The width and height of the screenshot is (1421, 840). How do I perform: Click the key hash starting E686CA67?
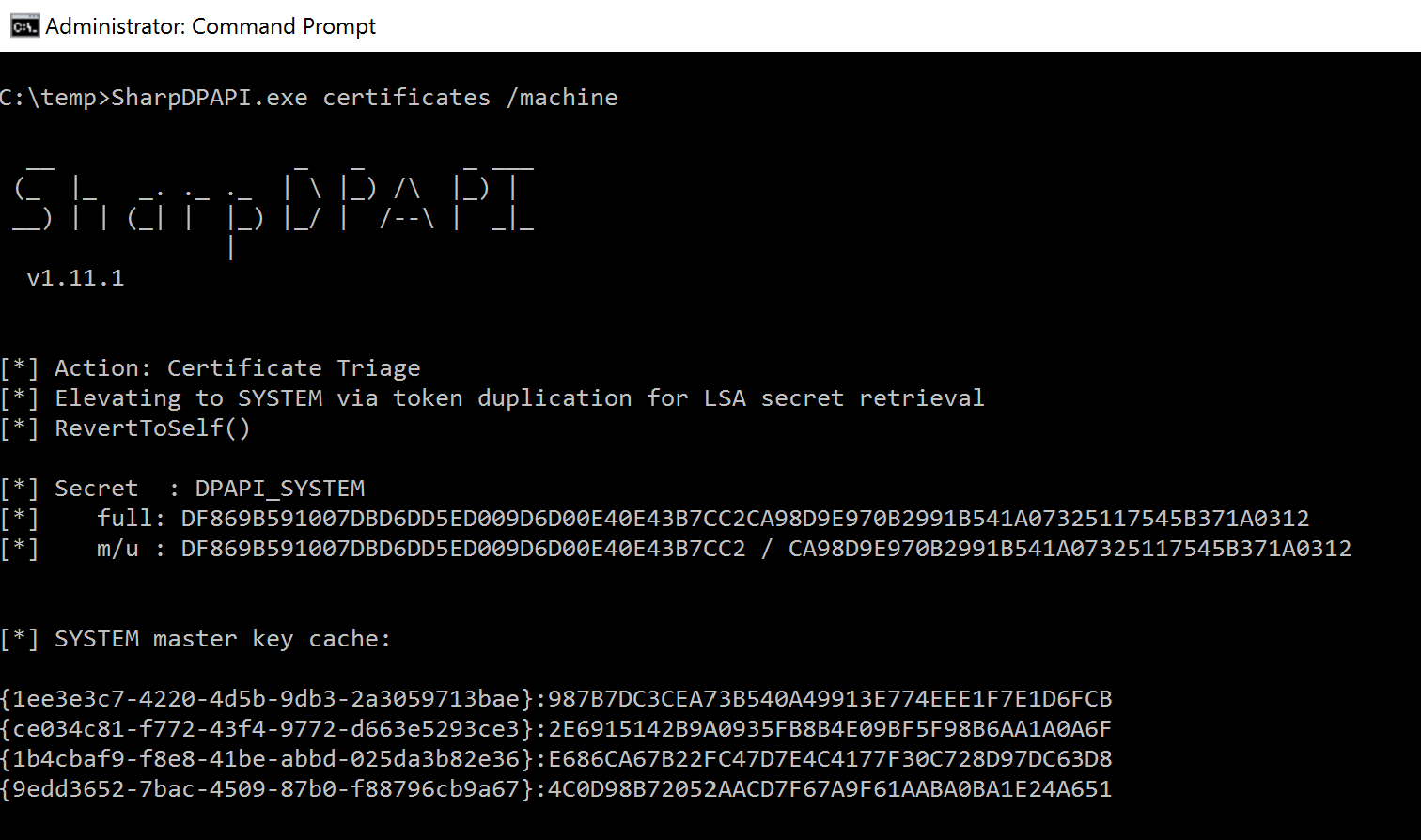[x=829, y=759]
